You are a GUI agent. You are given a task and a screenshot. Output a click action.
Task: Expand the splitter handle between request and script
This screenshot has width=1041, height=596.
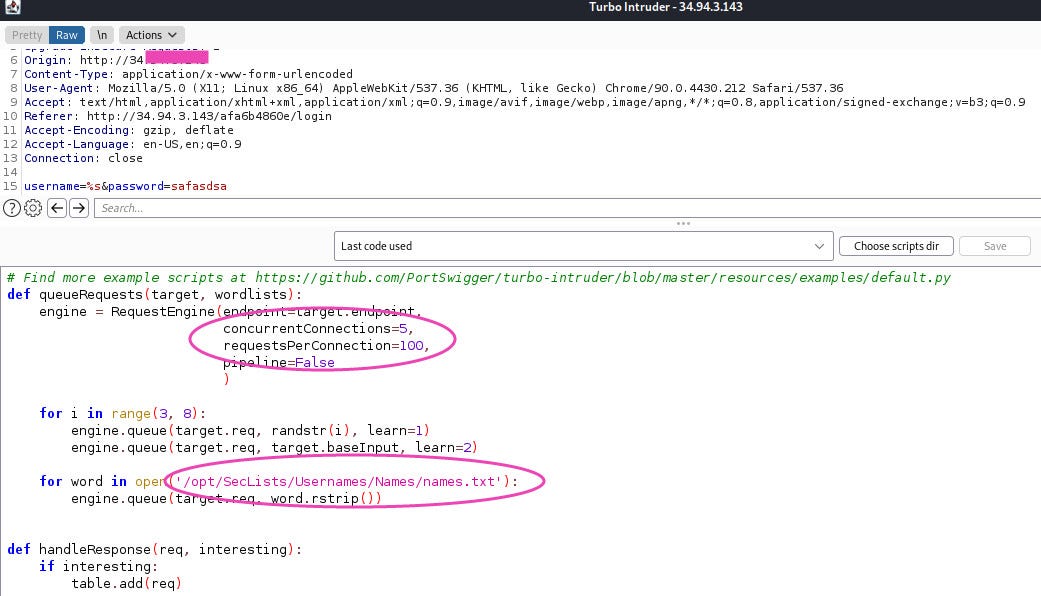point(683,224)
